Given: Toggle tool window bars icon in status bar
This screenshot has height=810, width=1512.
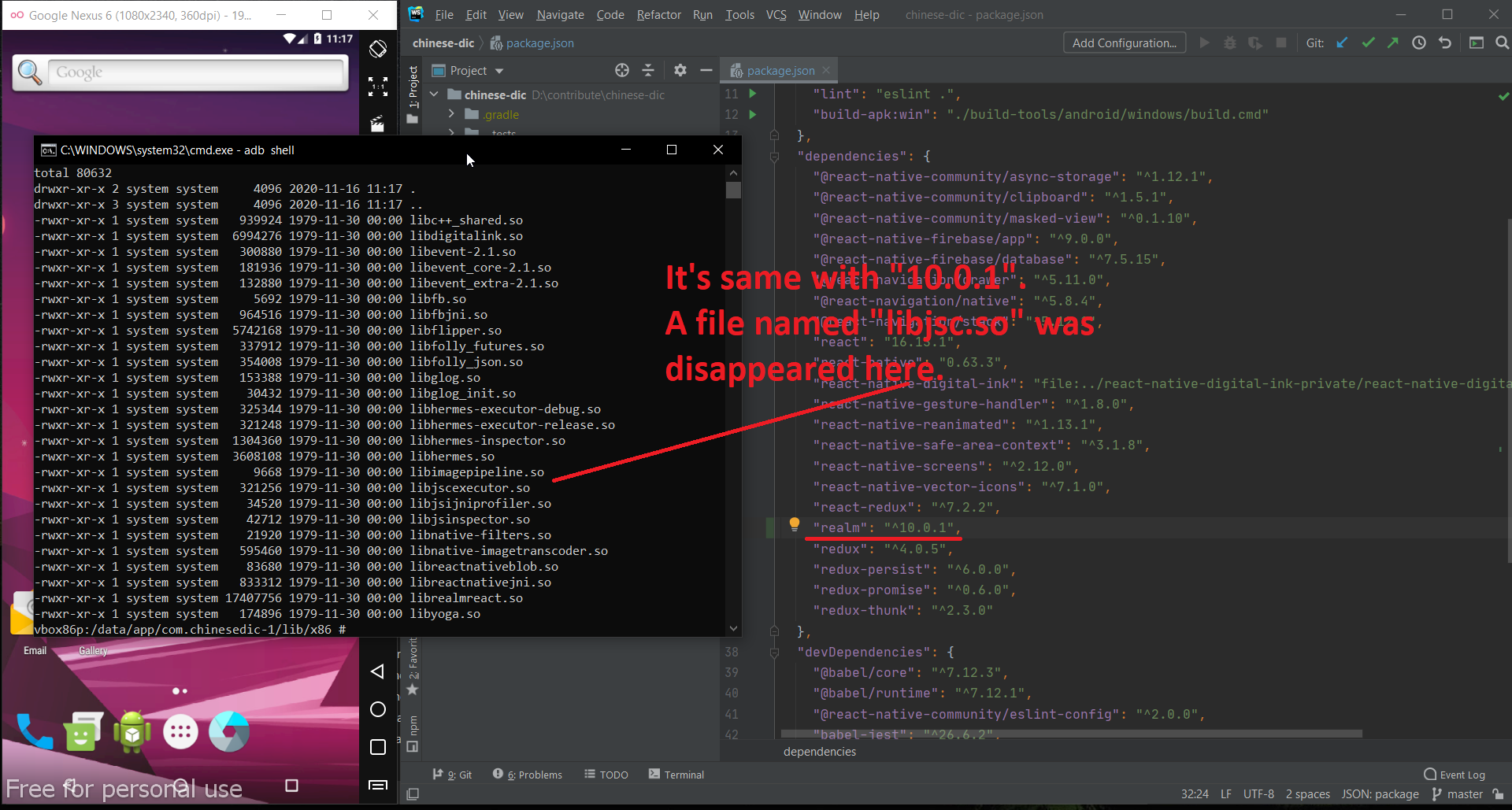Looking at the screenshot, I should (x=413, y=794).
